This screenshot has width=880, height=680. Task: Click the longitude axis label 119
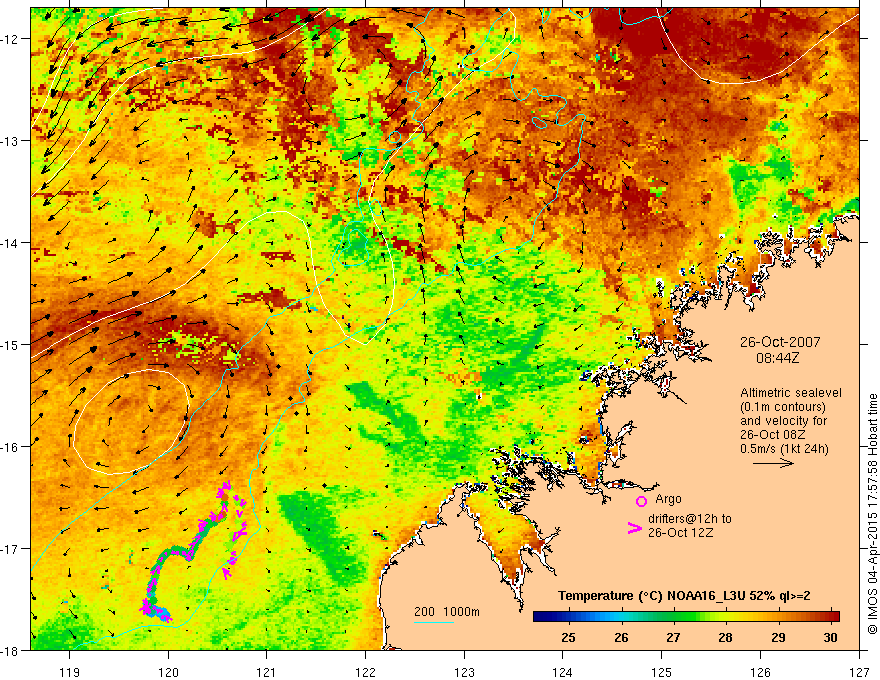(x=70, y=672)
